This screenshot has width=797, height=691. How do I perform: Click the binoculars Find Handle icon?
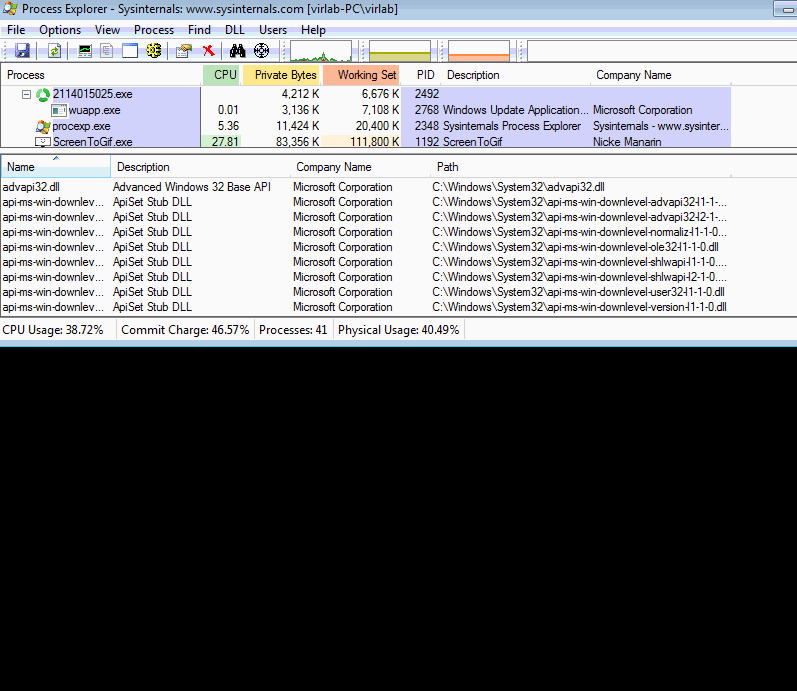click(237, 50)
